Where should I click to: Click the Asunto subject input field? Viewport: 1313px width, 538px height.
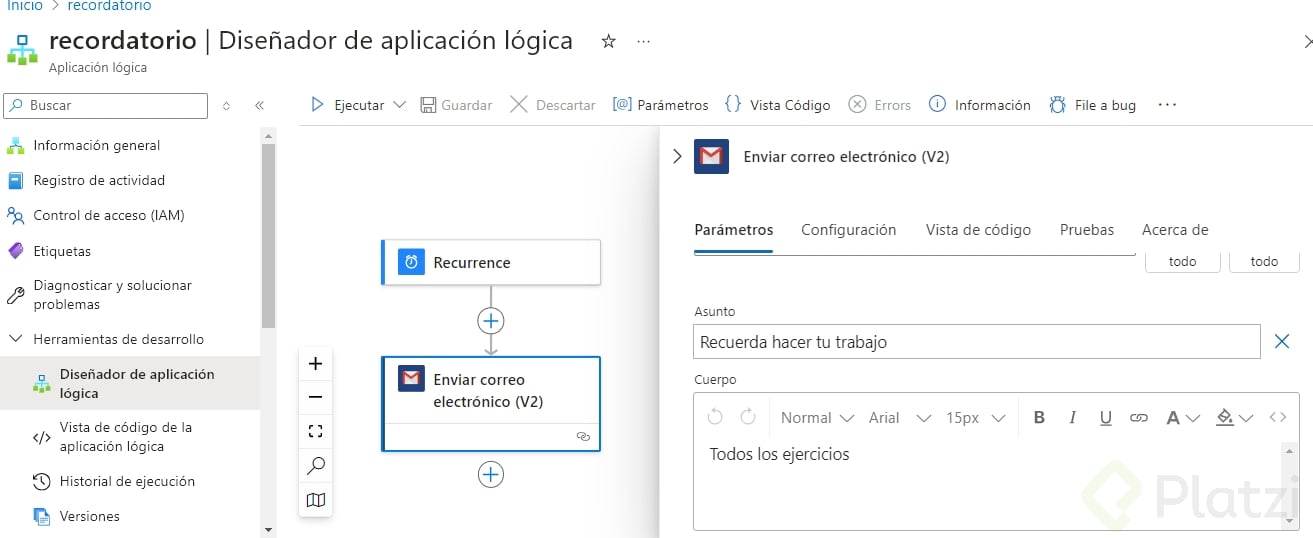pos(976,342)
